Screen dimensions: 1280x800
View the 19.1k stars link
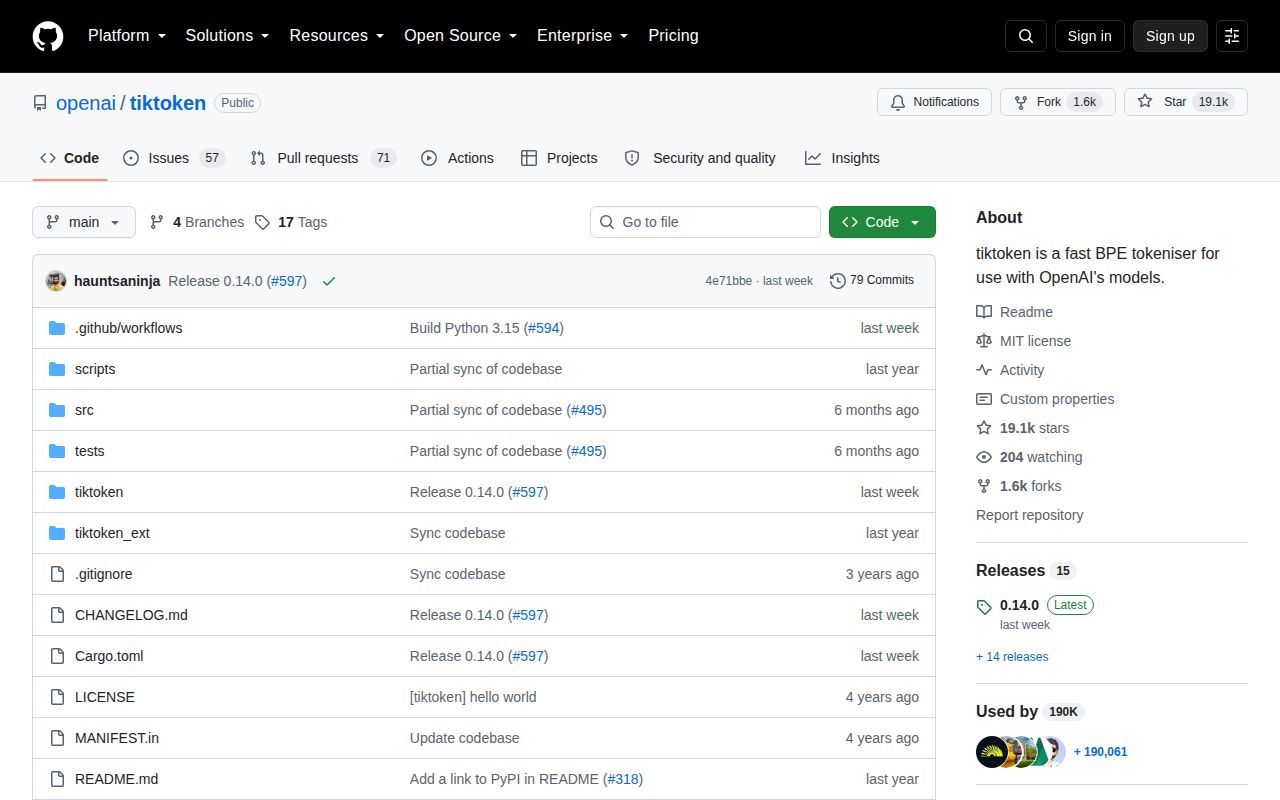coord(1022,428)
